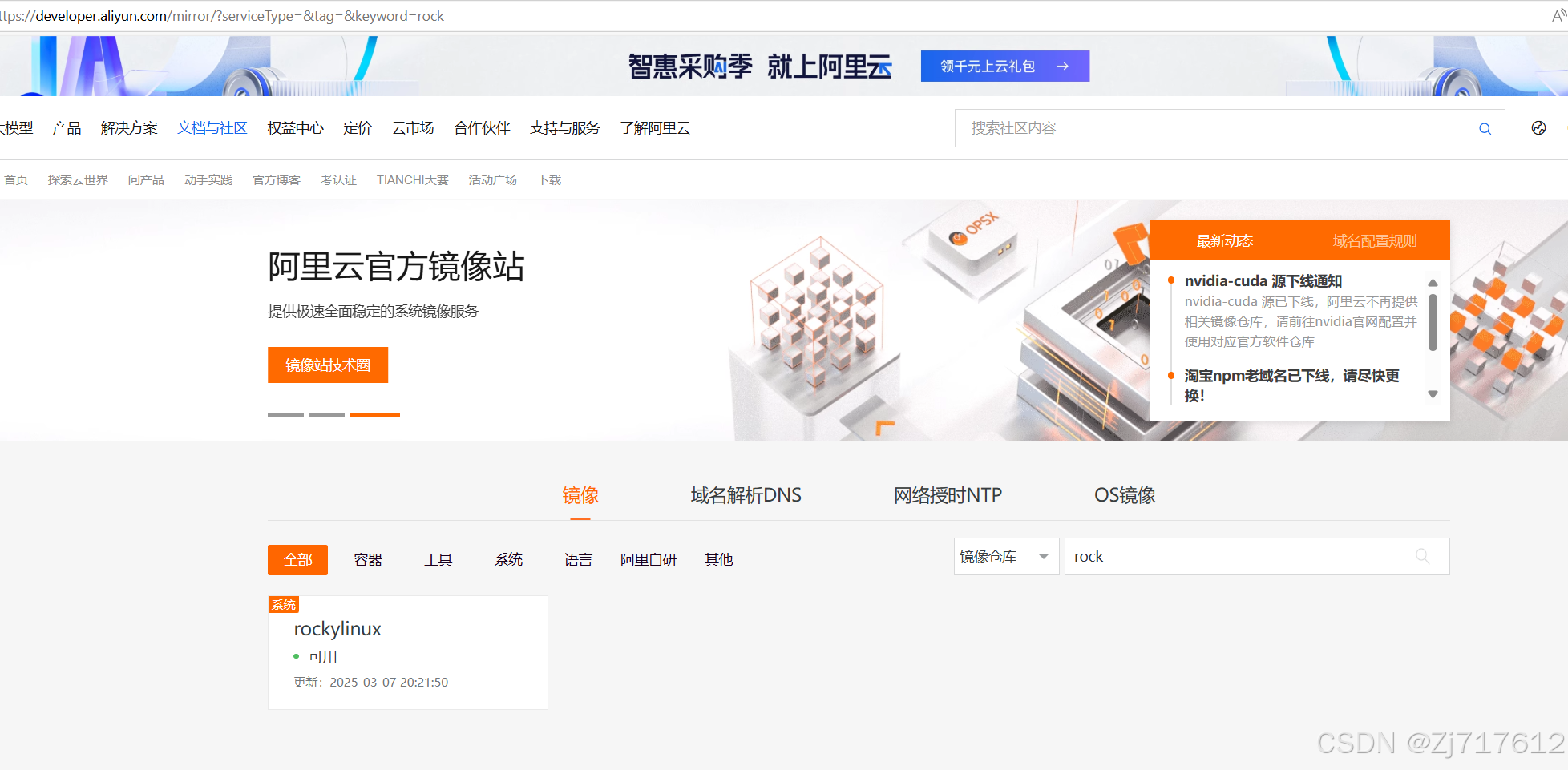Select the 镜像 tab
The width and height of the screenshot is (1568, 770).
tap(580, 495)
